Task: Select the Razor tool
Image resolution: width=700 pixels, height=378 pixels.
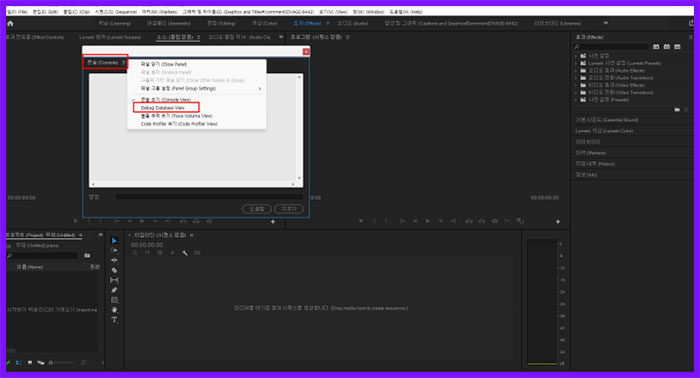Action: [114, 270]
